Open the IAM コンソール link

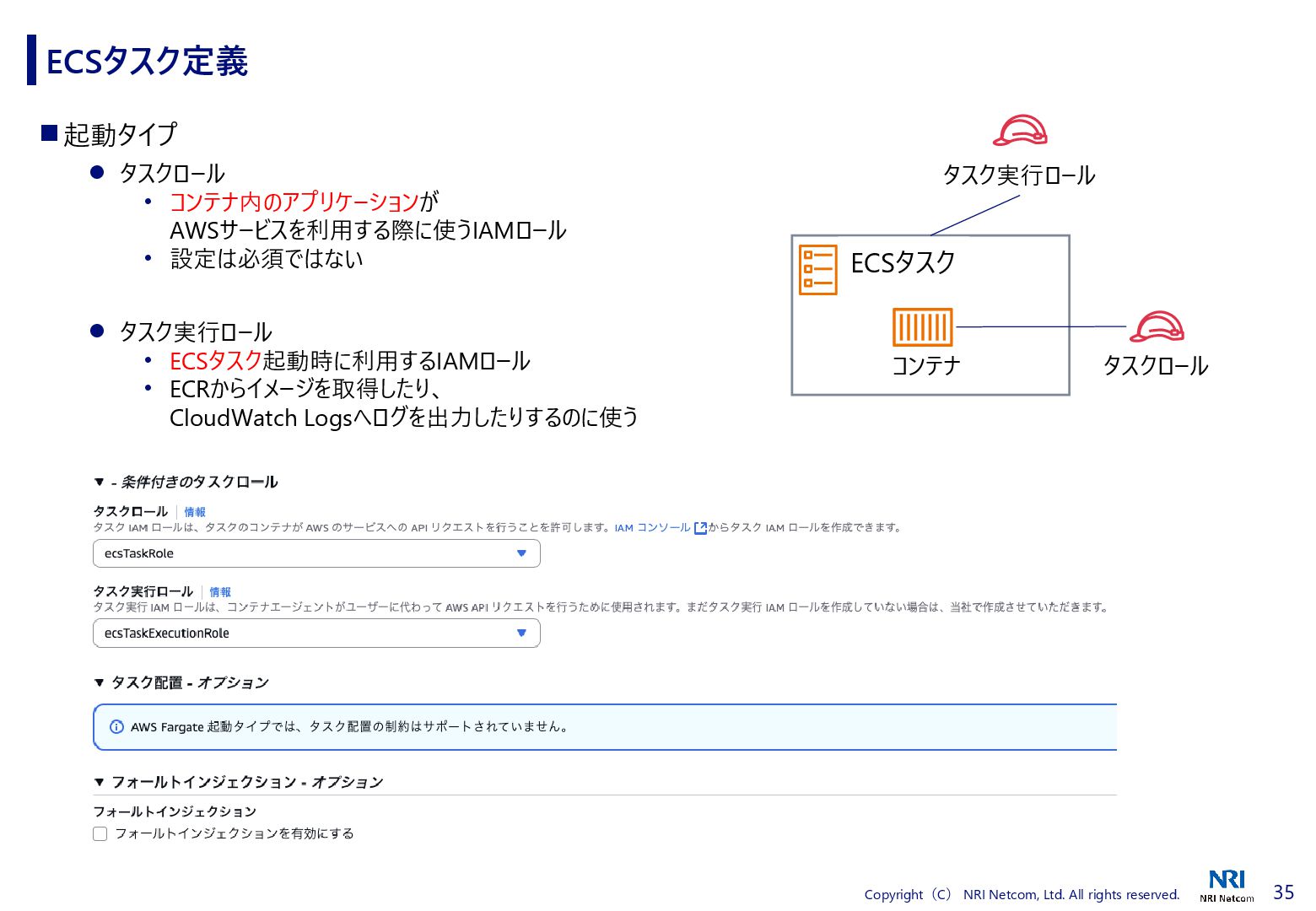[652, 528]
